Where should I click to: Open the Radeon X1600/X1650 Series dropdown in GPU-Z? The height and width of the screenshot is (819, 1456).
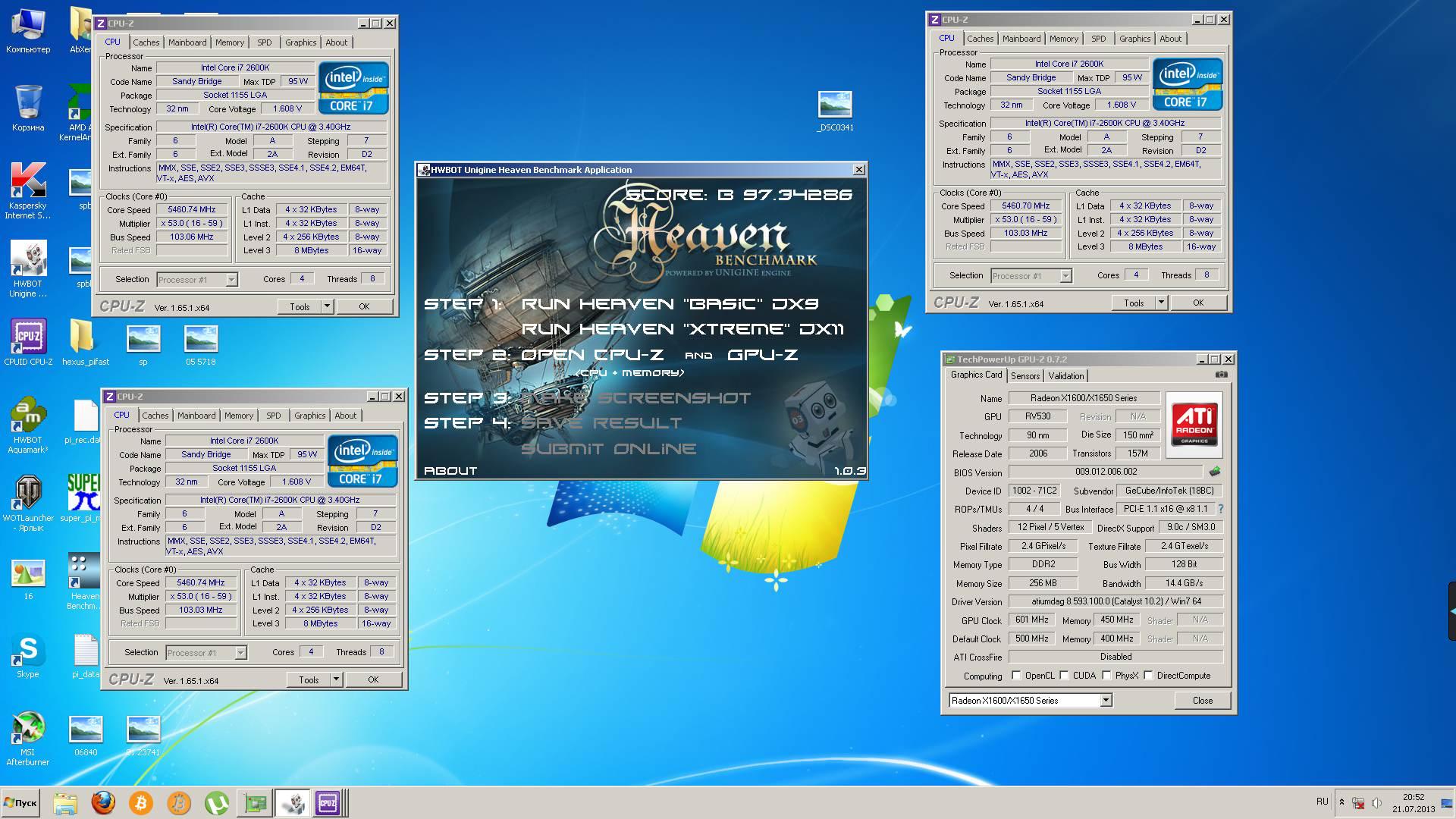point(1031,701)
